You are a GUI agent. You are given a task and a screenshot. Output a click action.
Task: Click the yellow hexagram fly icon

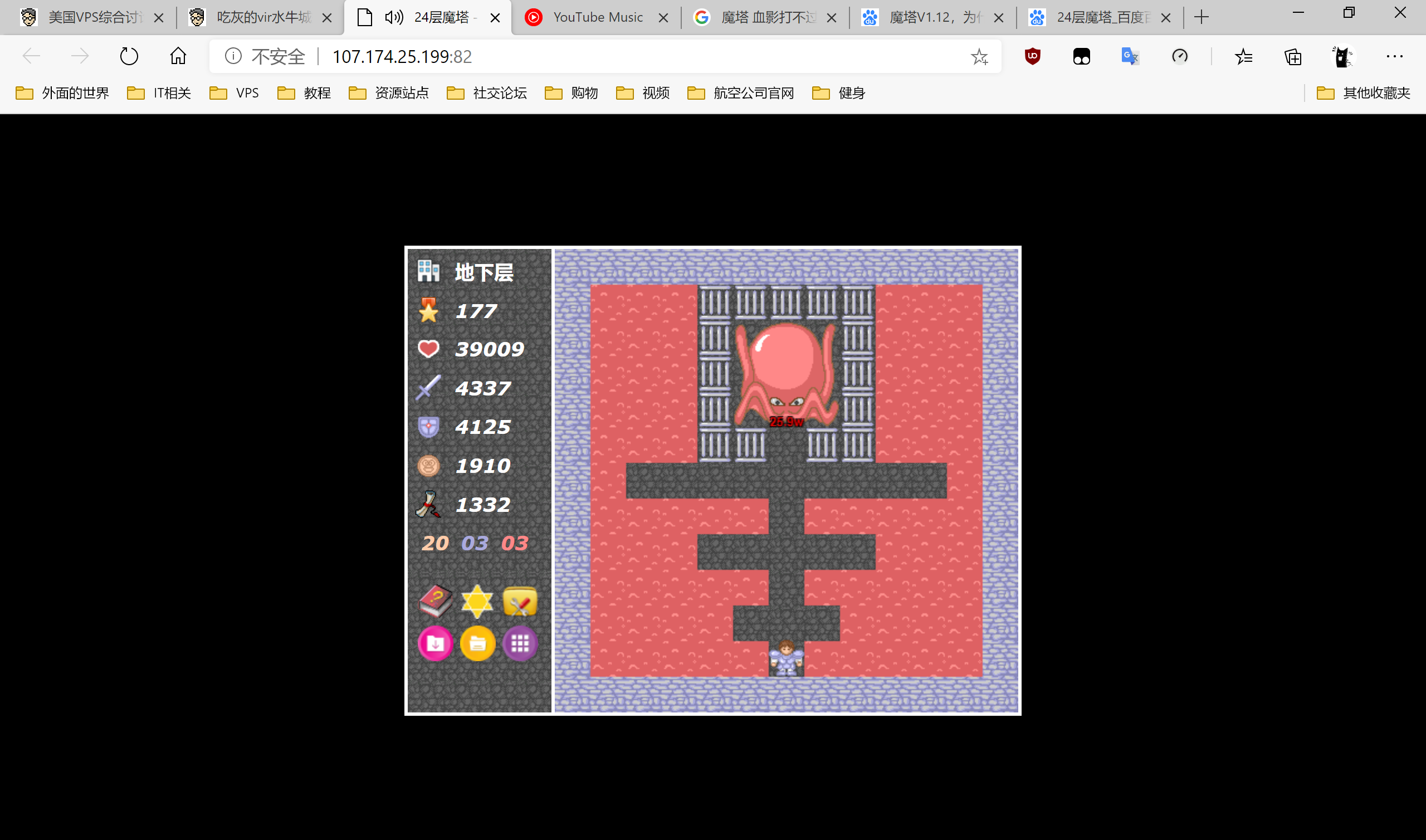point(477,601)
